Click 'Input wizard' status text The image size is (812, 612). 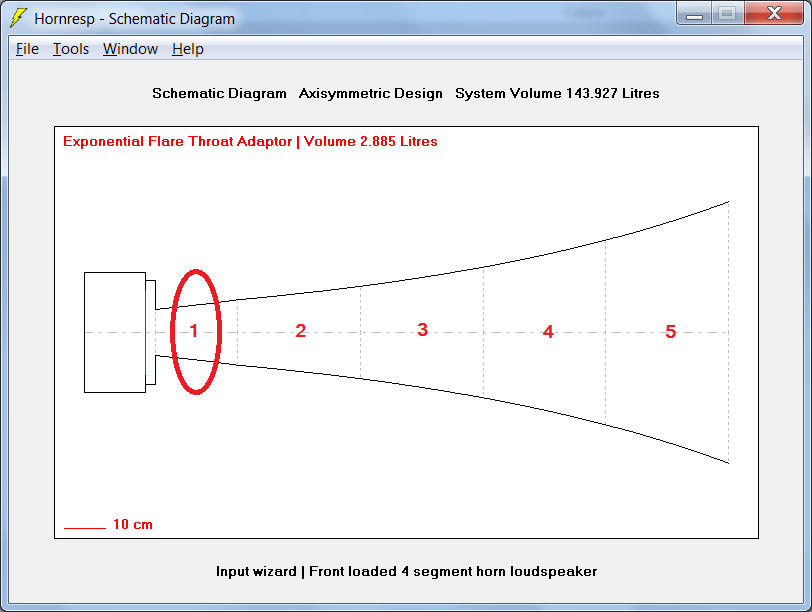click(x=256, y=572)
